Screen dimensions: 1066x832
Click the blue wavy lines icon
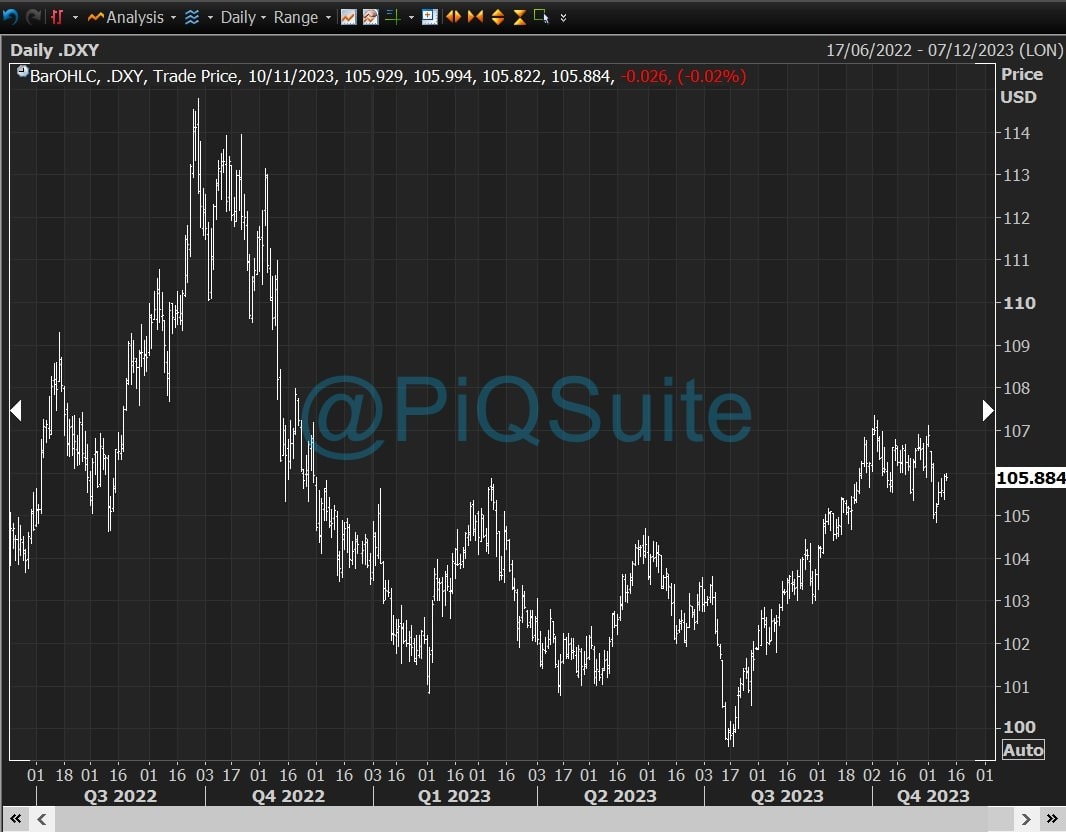coord(192,17)
